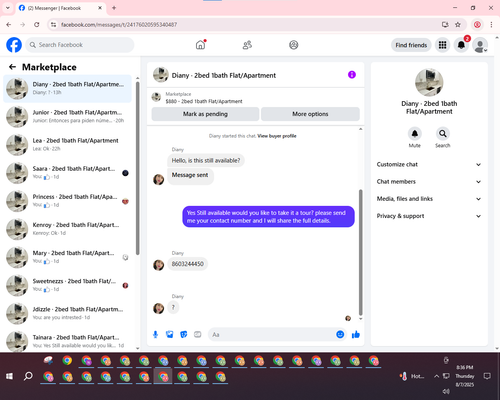Close the Messenger browser tab
500x400 pixels.
click(x=100, y=8)
